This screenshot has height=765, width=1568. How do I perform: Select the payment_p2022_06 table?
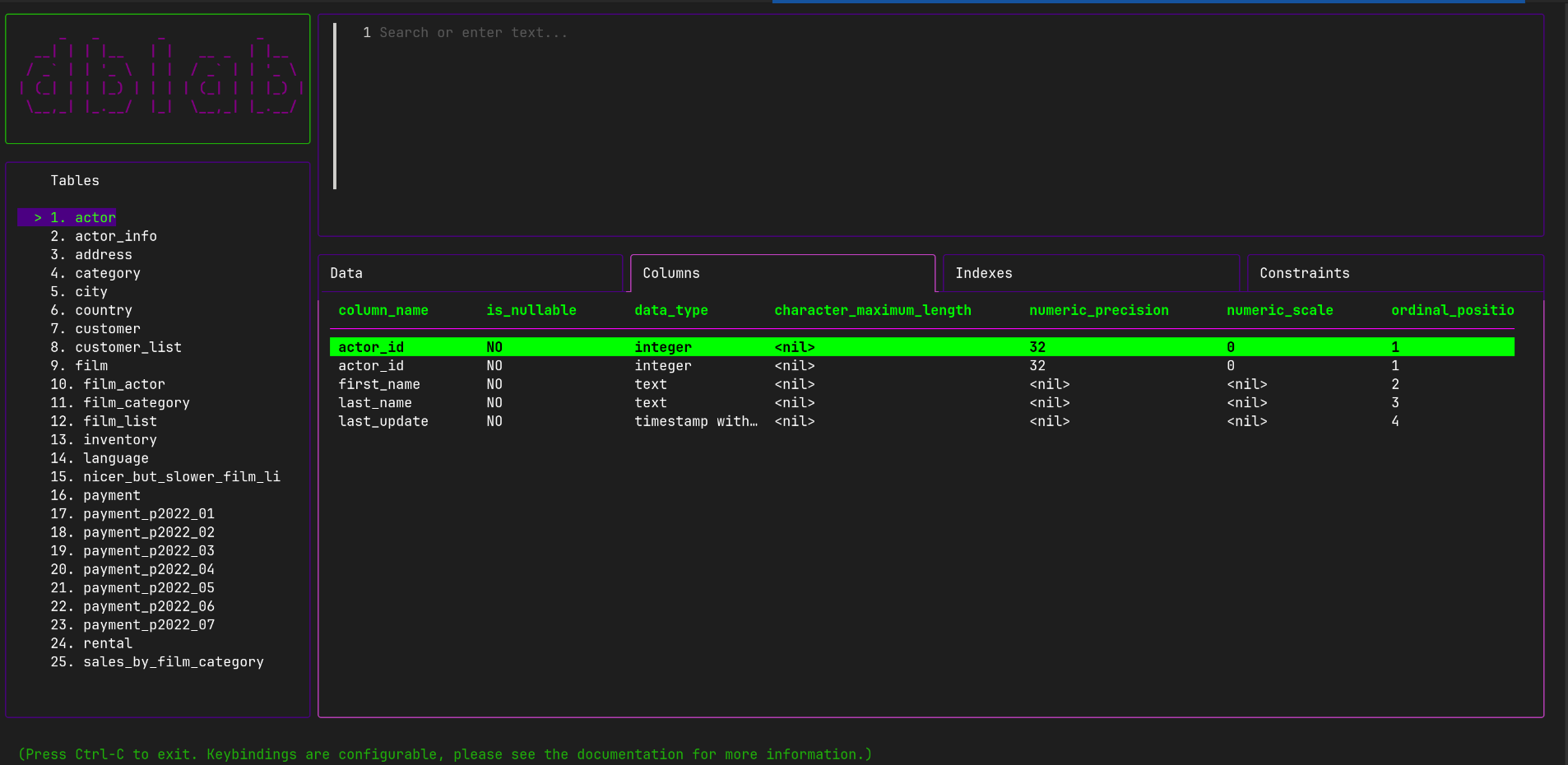tap(132, 606)
